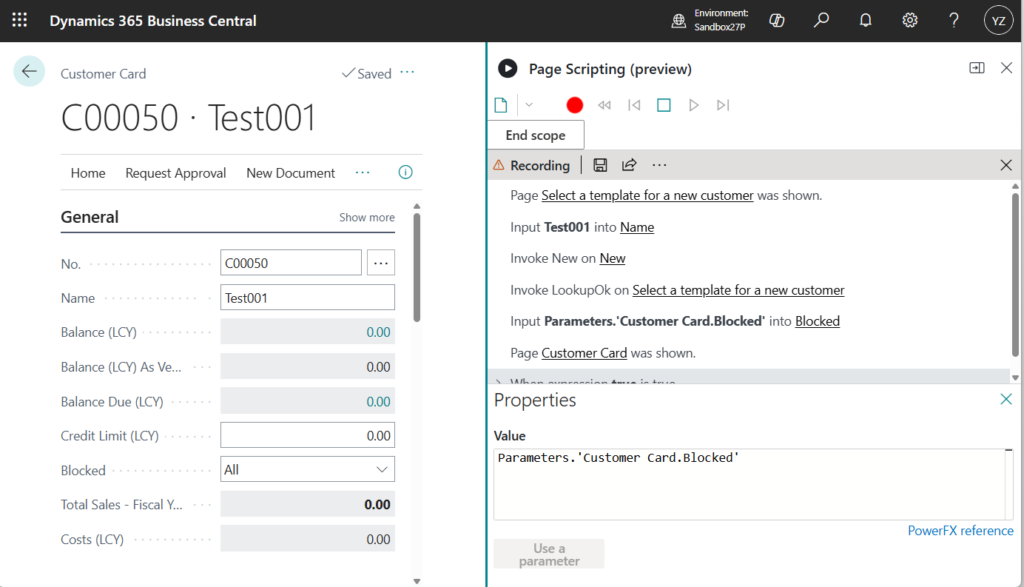The image size is (1024, 587).
Task: Open the app launcher waffle menu
Action: pos(20,20)
